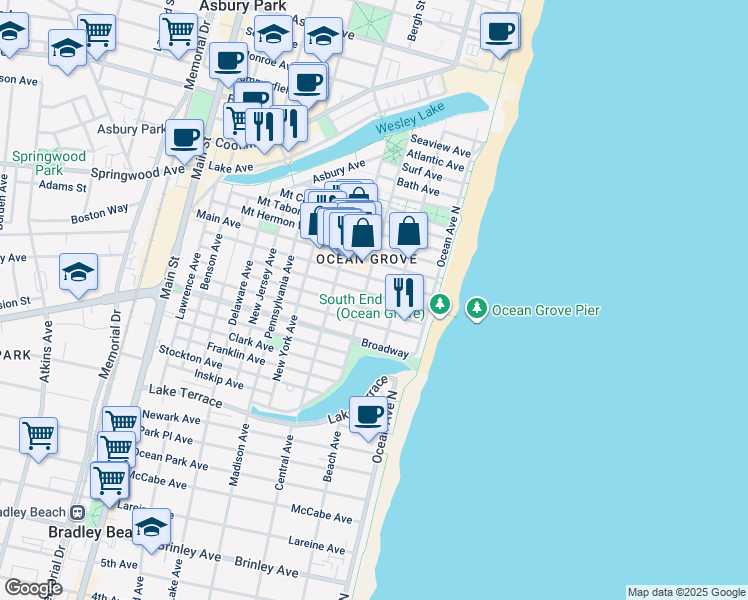Select the front restaurant marker near Cookman
The height and width of the screenshot is (600, 748).
[x=264, y=127]
